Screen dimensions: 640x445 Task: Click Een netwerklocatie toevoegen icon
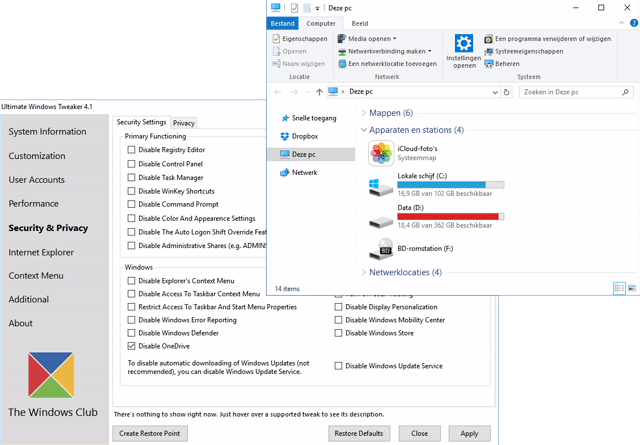pyautogui.click(x=342, y=64)
